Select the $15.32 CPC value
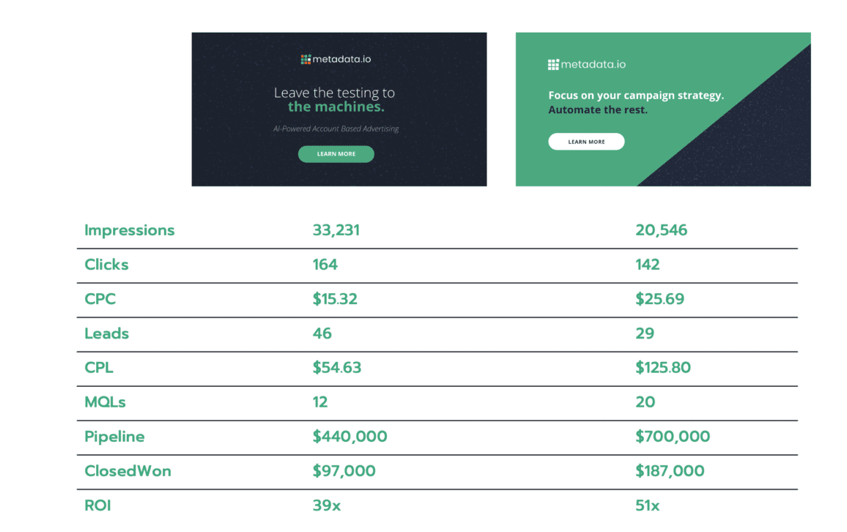Screen dimensions: 847x532 334,299
